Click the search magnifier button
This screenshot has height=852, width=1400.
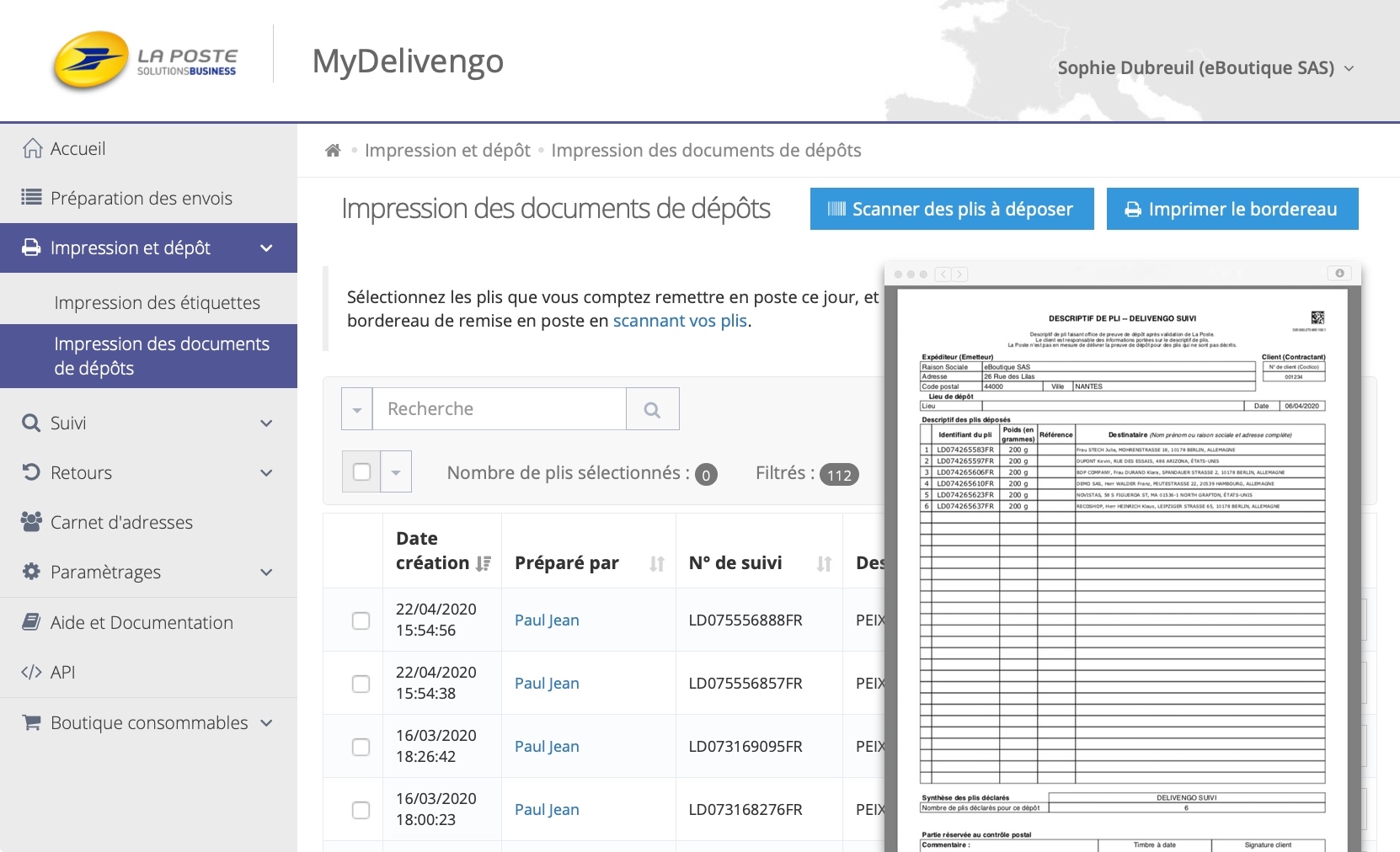(652, 409)
